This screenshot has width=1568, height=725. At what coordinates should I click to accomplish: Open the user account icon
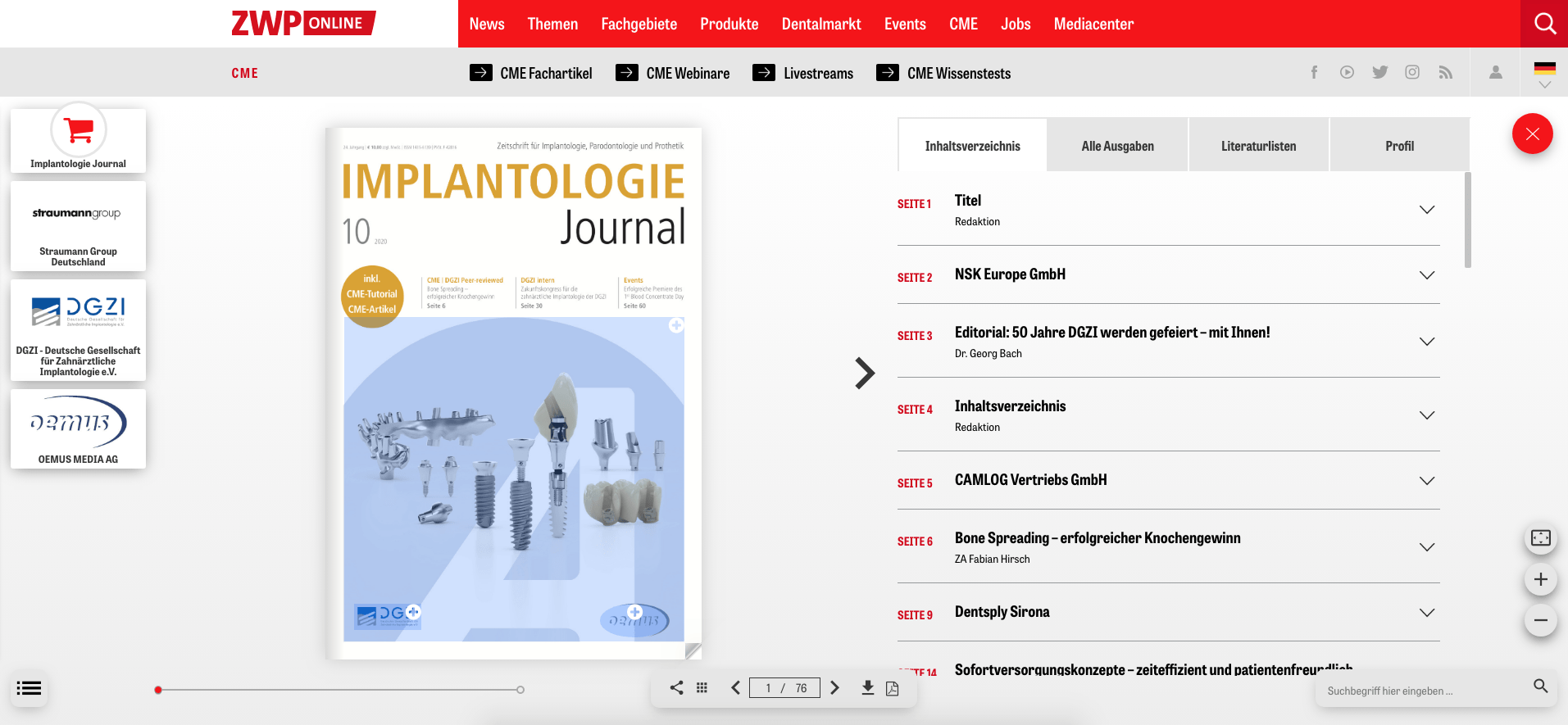[1496, 72]
